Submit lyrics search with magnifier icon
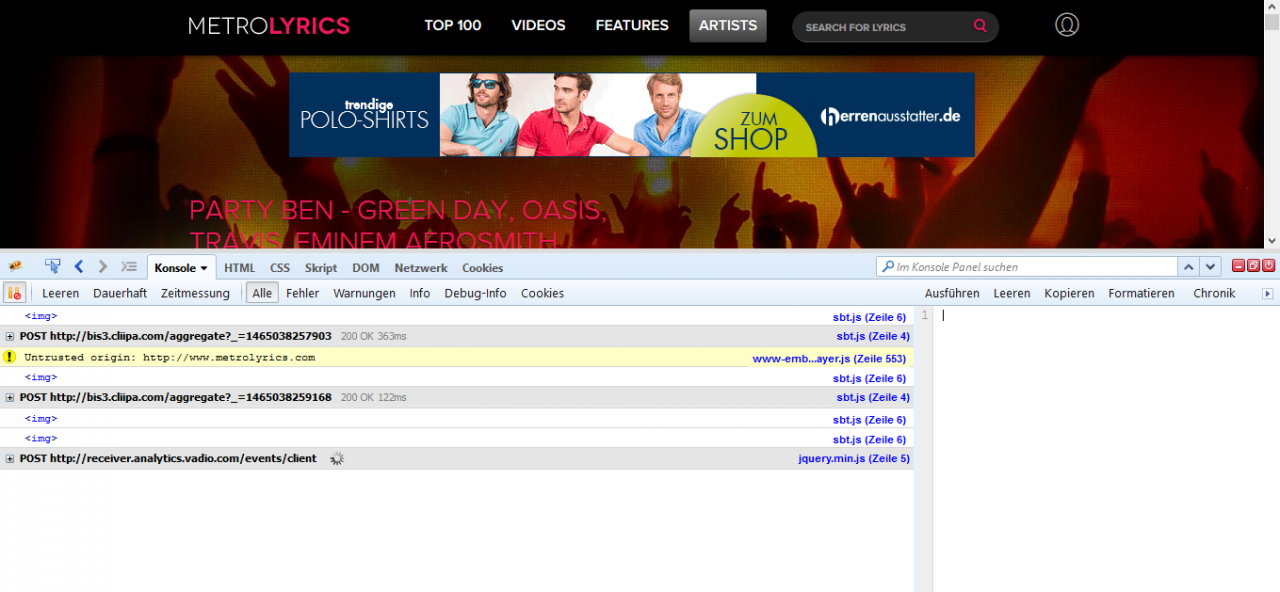1280x592 pixels. pos(980,27)
